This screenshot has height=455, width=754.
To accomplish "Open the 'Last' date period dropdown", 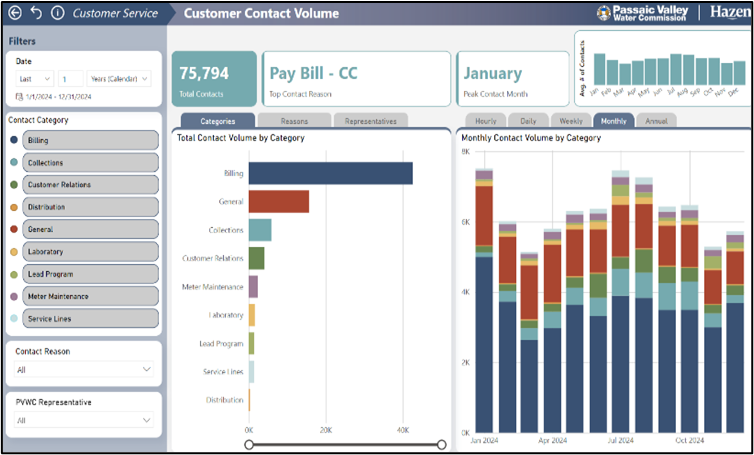I will click(33, 78).
